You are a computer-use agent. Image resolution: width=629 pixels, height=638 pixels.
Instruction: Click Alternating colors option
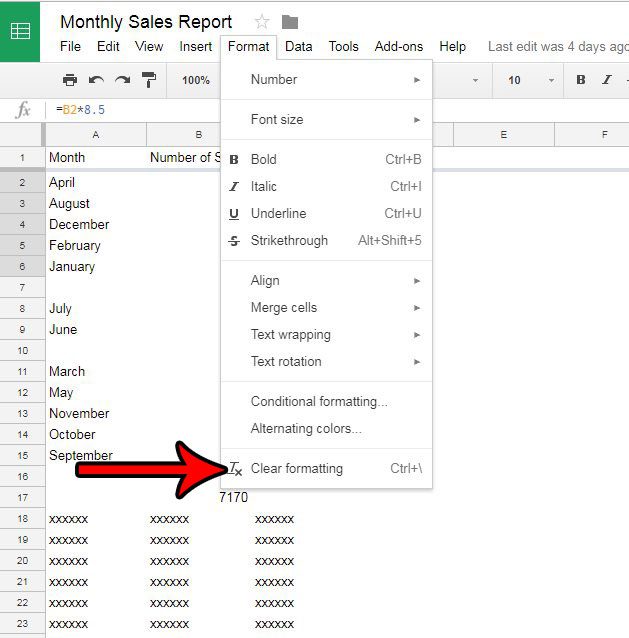[x=306, y=428]
